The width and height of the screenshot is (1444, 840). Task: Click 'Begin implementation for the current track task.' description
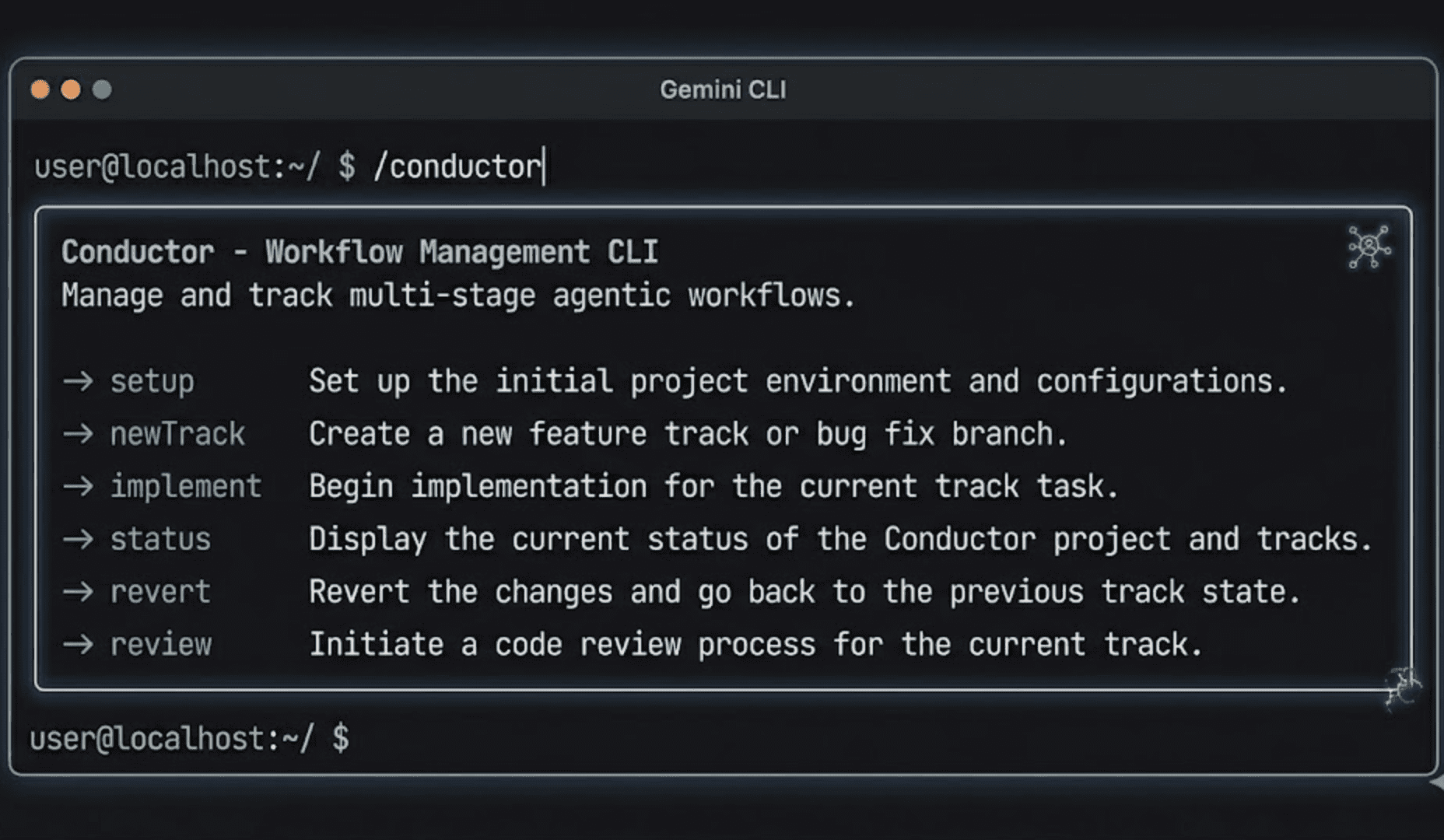(713, 487)
